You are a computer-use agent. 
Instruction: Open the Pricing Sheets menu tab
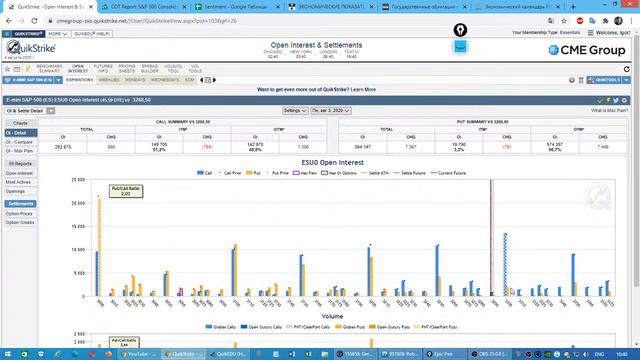(x=127, y=69)
